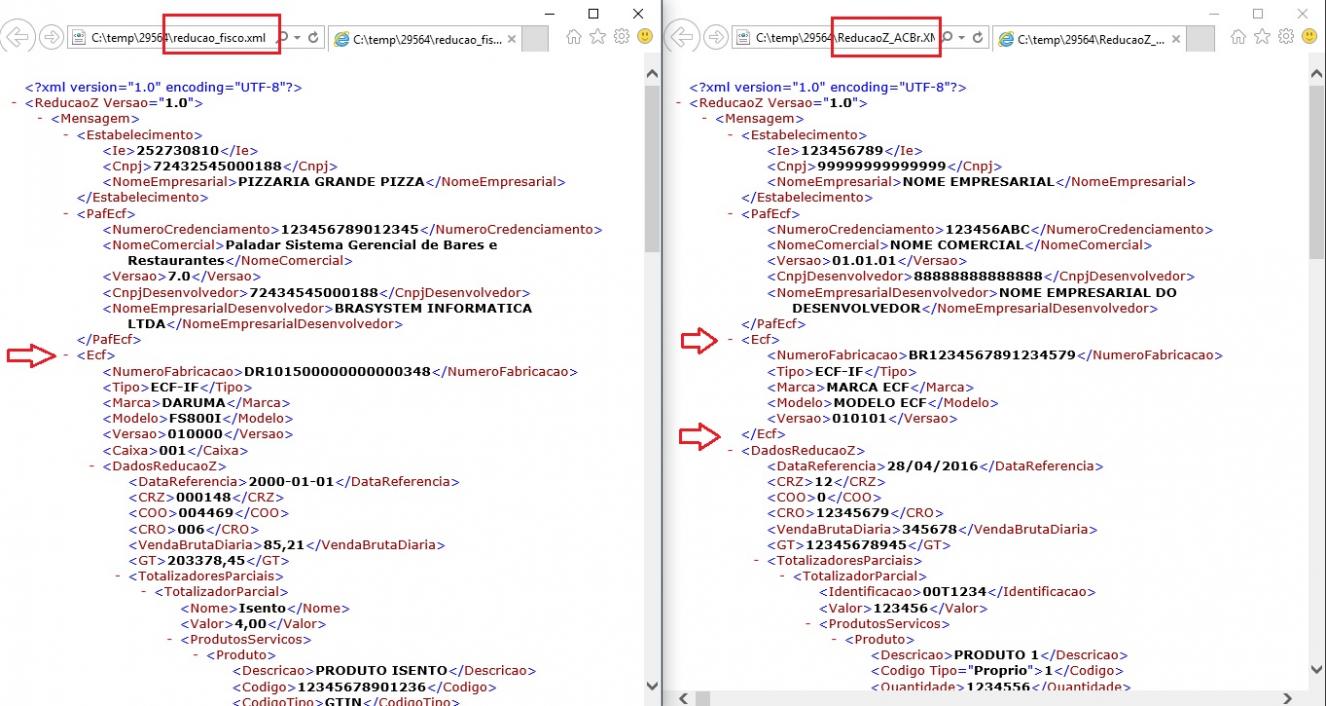Click scroll-left arrow in right window

(x=685, y=697)
